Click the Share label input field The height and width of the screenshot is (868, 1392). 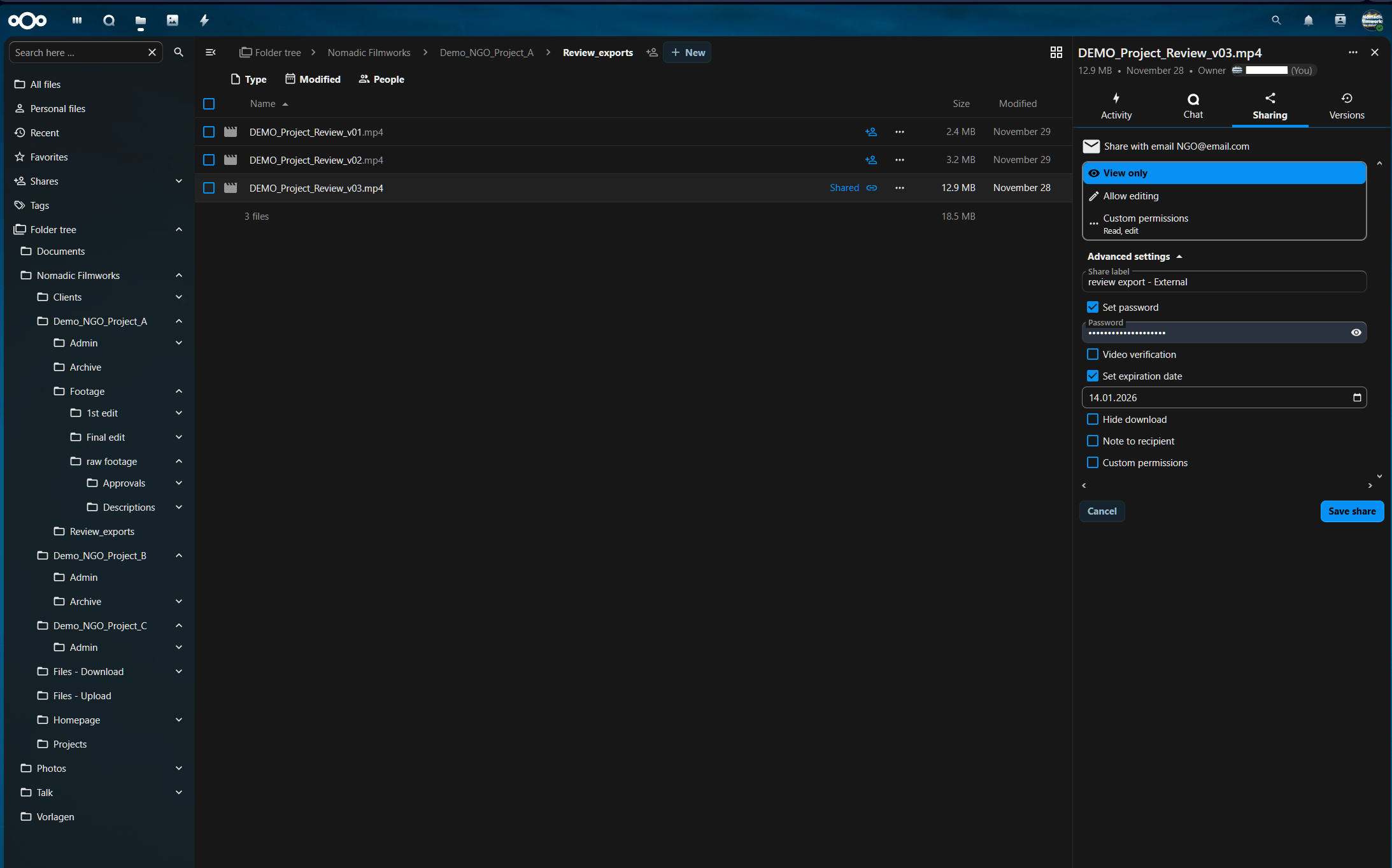pos(1223,282)
